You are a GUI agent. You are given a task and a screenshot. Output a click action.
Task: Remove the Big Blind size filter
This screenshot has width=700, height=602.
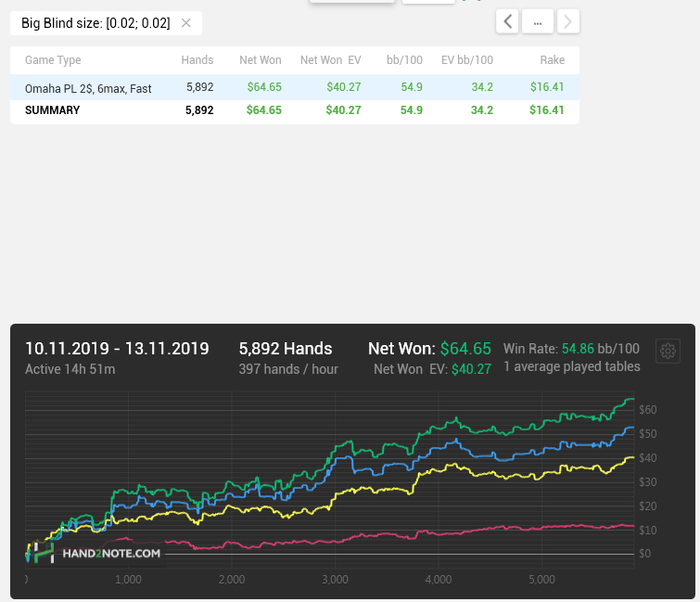click(186, 23)
